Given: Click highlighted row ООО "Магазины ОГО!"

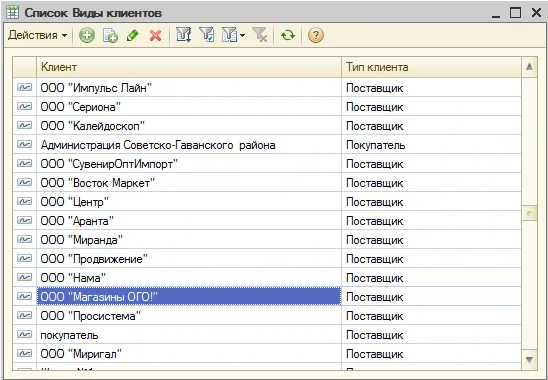Looking at the screenshot, I should [189, 296].
